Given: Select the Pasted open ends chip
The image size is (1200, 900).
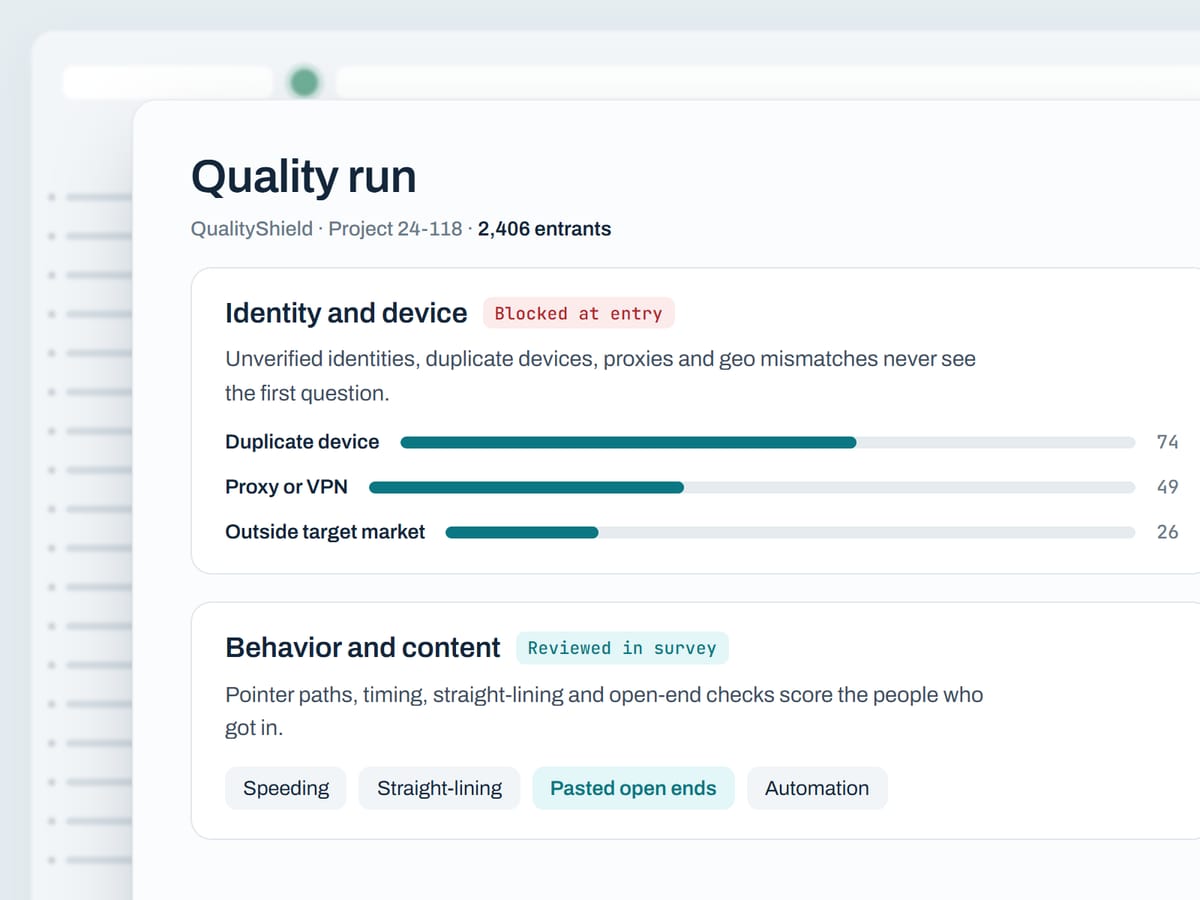Looking at the screenshot, I should click(633, 788).
